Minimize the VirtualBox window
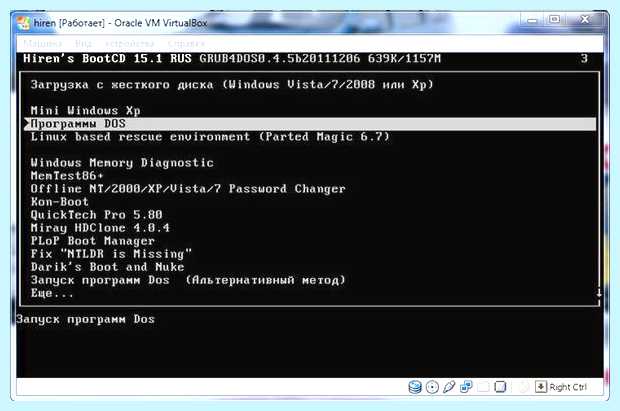This screenshot has height=411, width=620. (532, 20)
